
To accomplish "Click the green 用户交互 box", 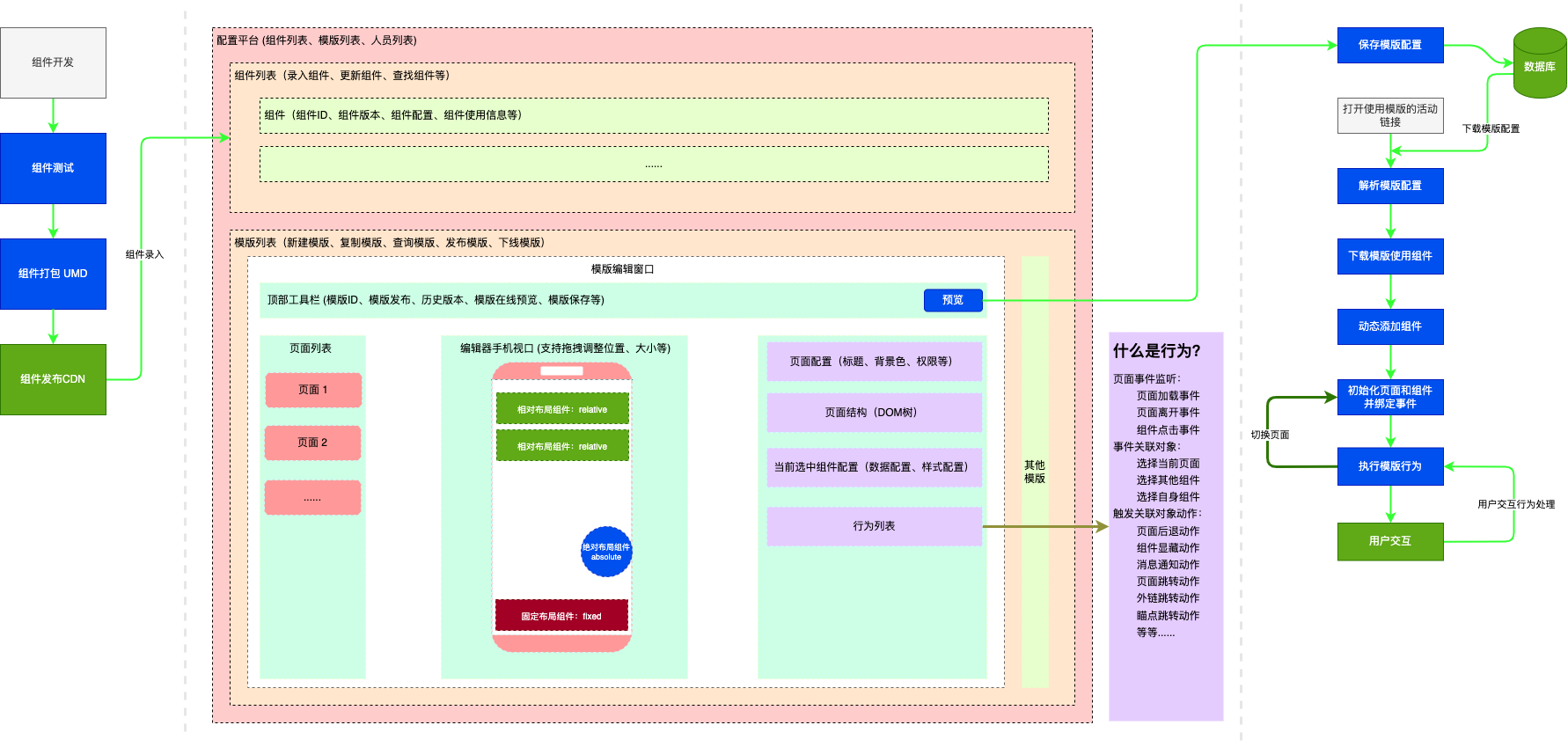I will click(x=1390, y=541).
